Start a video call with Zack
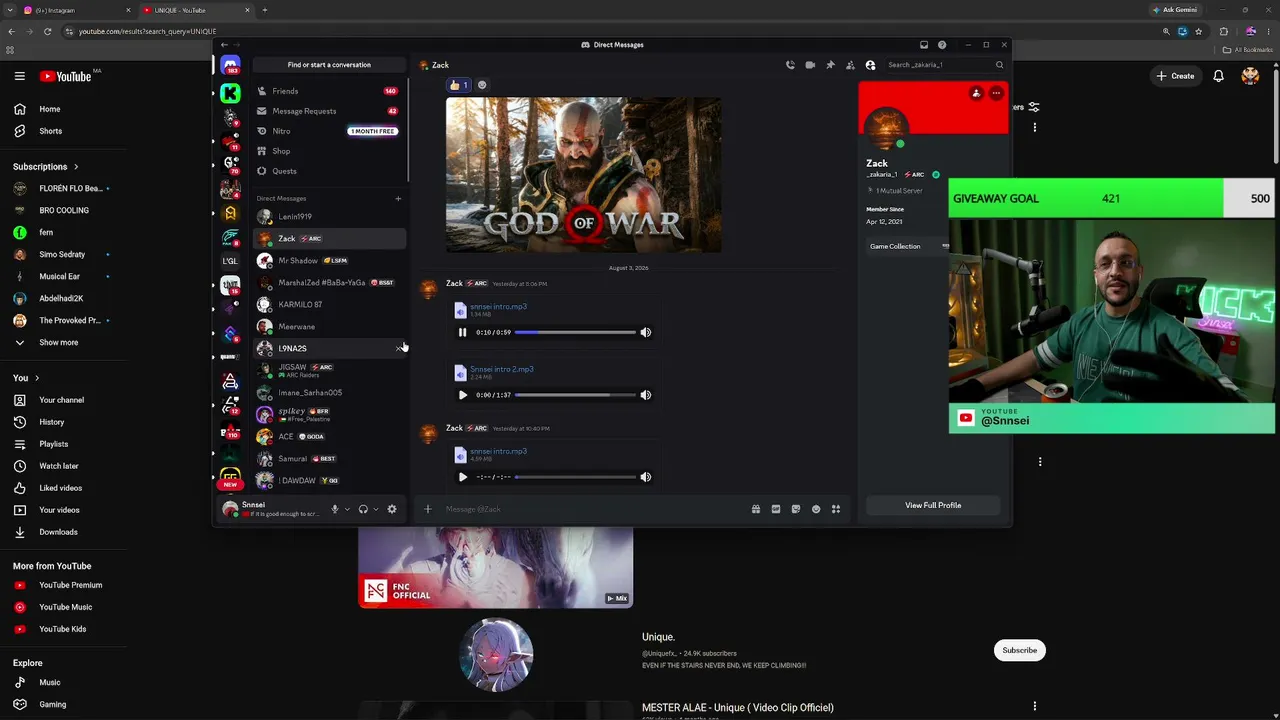The image size is (1280, 720). (810, 65)
